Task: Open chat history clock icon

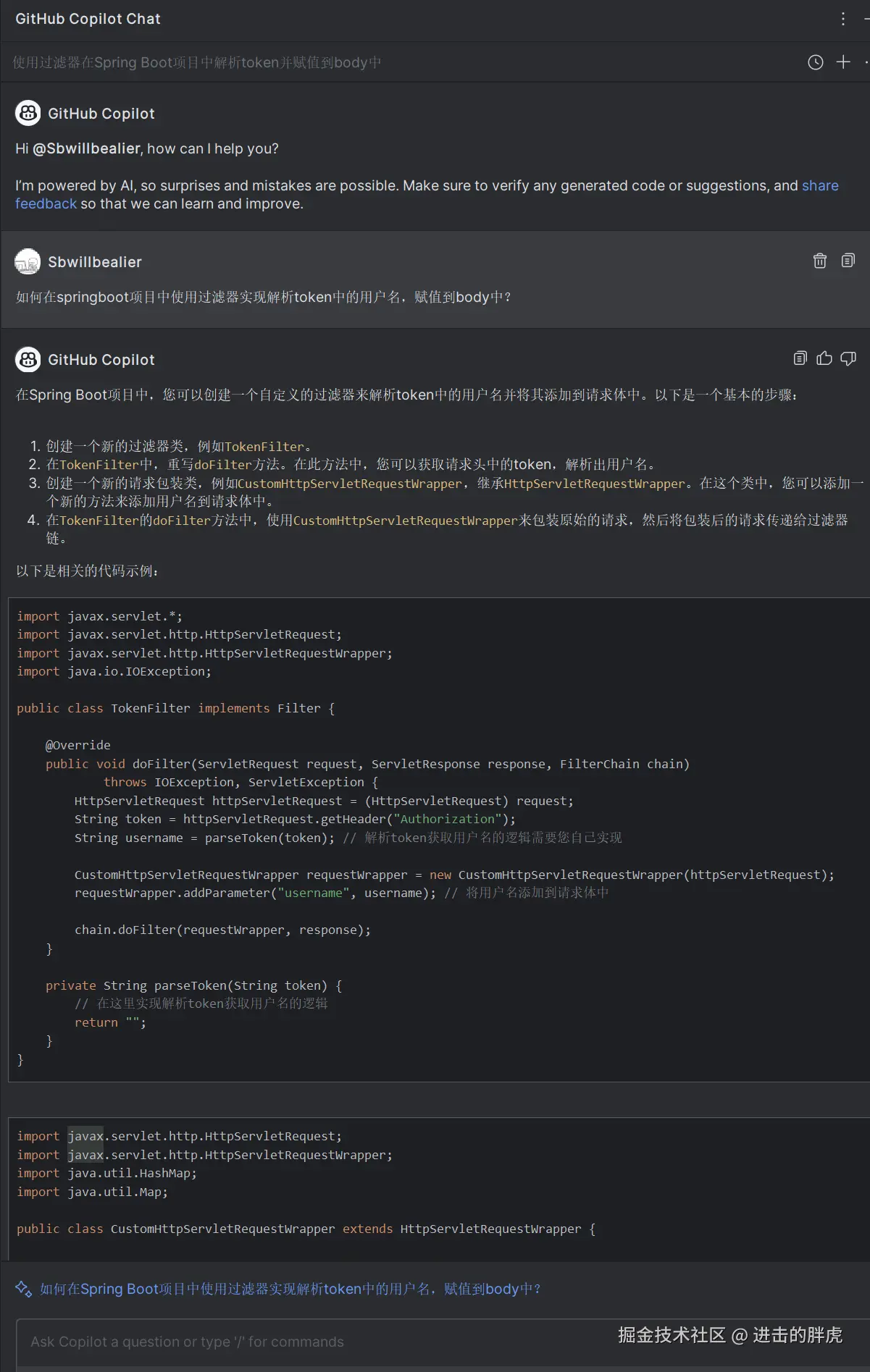Action: pyautogui.click(x=816, y=62)
